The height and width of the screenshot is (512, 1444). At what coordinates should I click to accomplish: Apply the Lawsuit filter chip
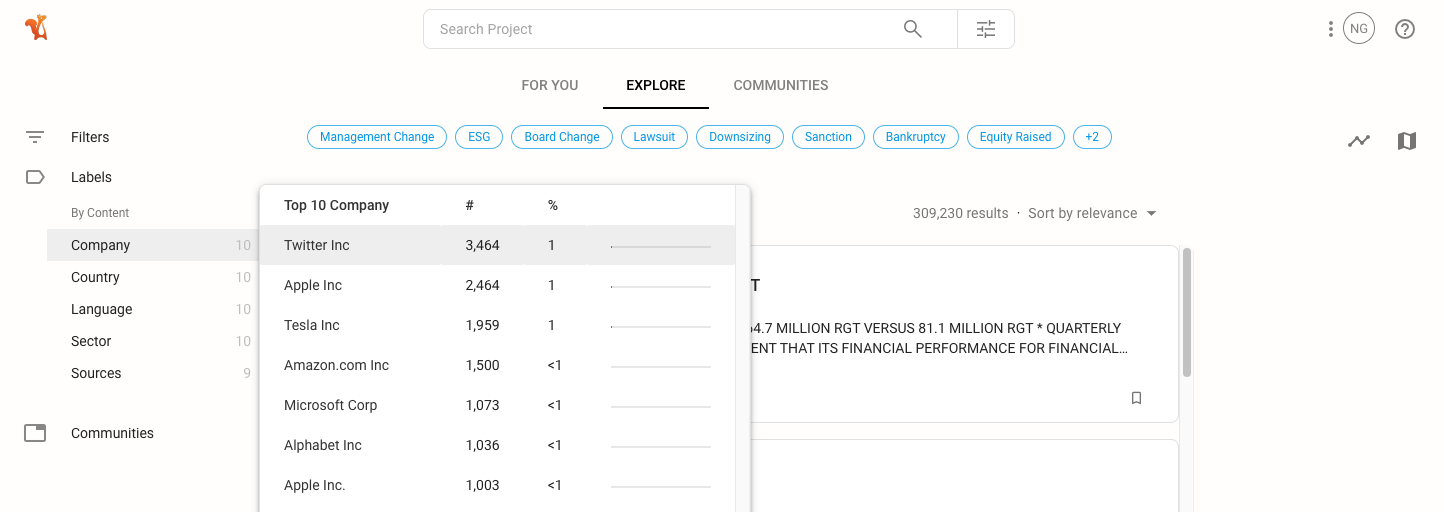tap(654, 137)
